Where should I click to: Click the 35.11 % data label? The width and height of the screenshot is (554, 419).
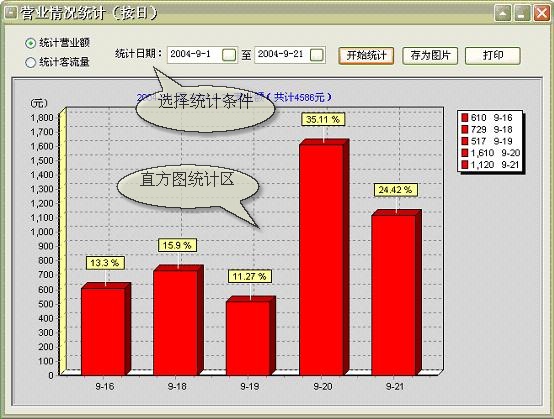(x=323, y=119)
